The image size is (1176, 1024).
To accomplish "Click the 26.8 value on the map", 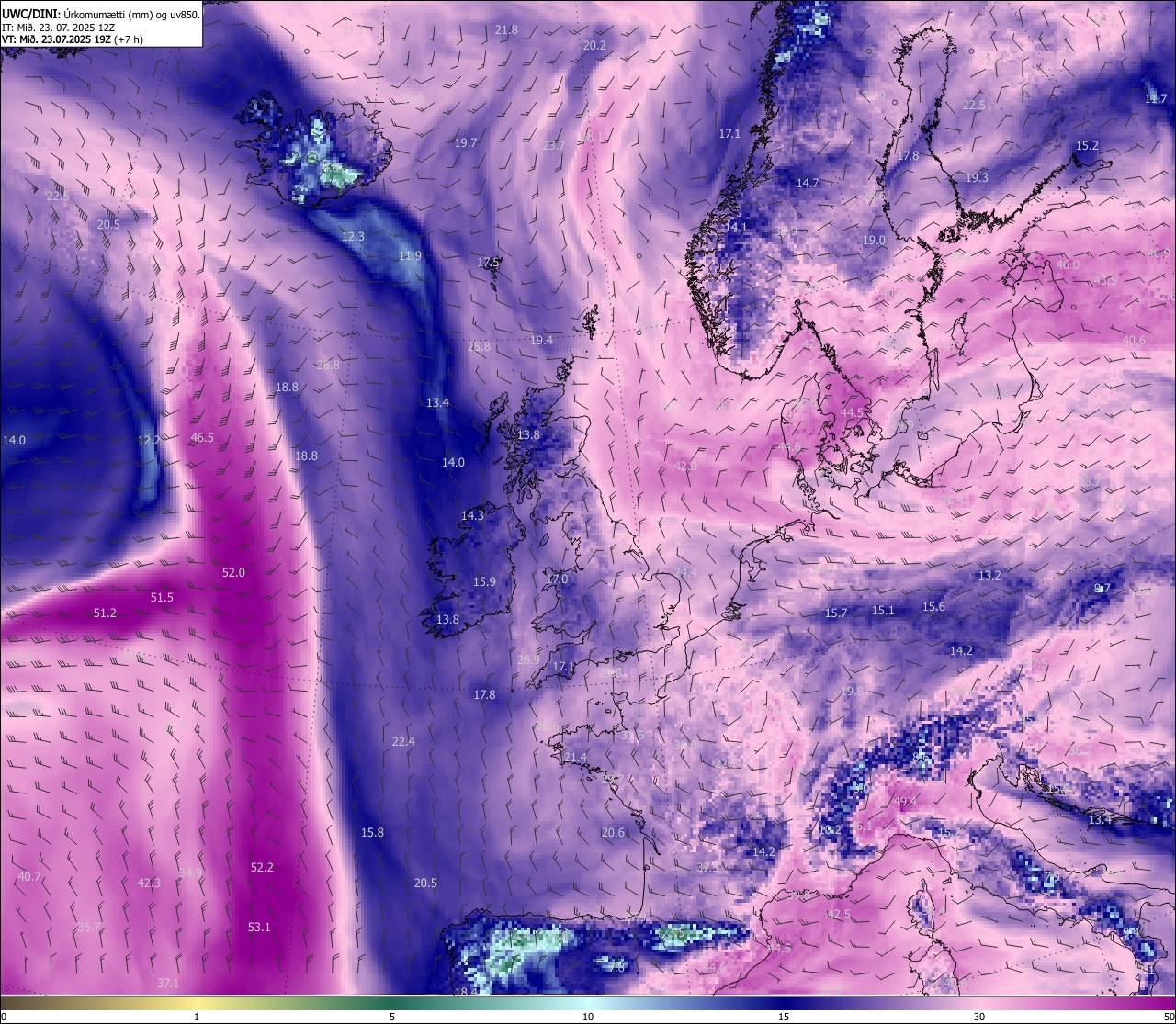I will [328, 365].
